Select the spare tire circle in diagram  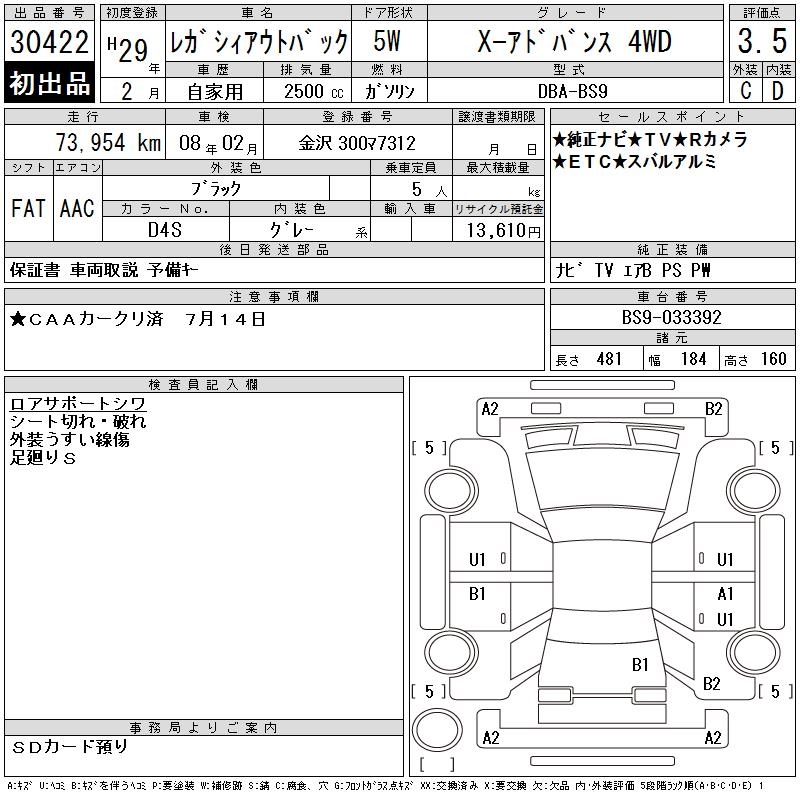click(x=437, y=730)
